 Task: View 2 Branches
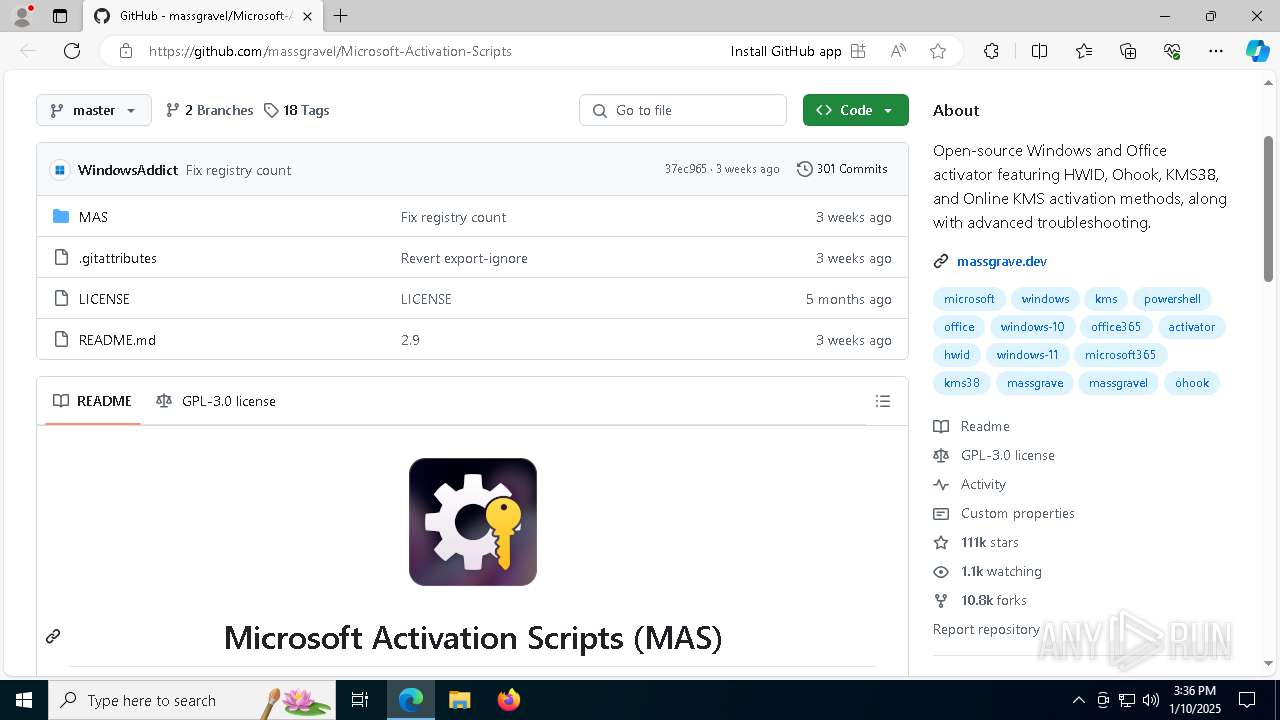pos(209,110)
